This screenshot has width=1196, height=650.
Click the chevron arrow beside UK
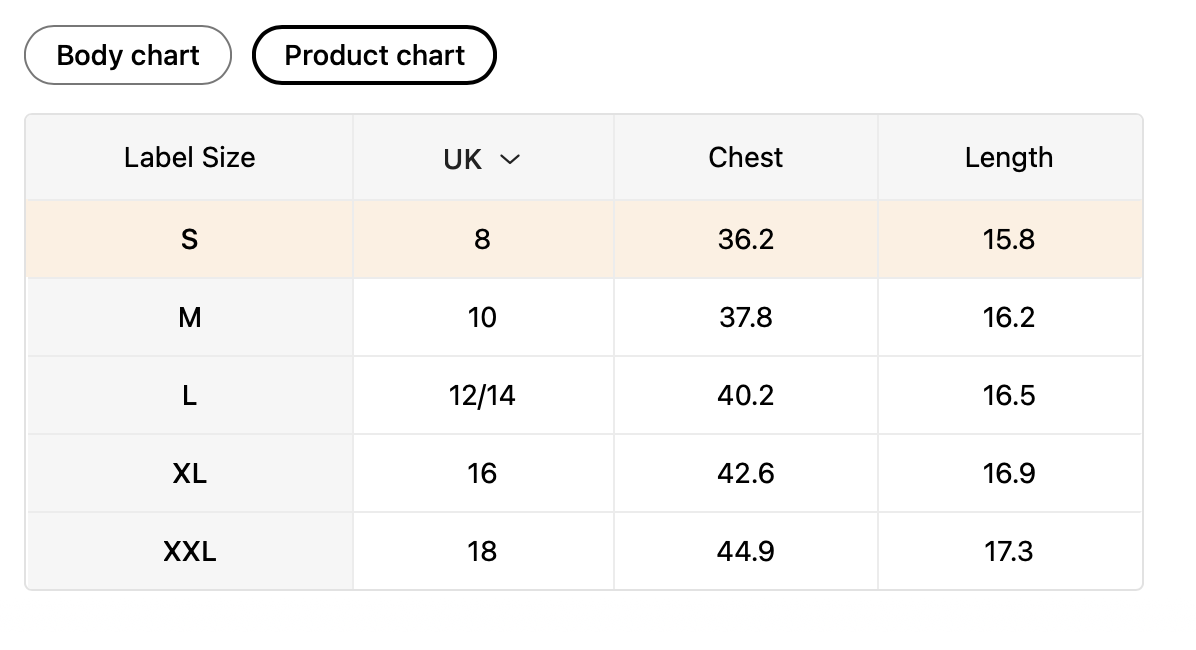tap(510, 159)
